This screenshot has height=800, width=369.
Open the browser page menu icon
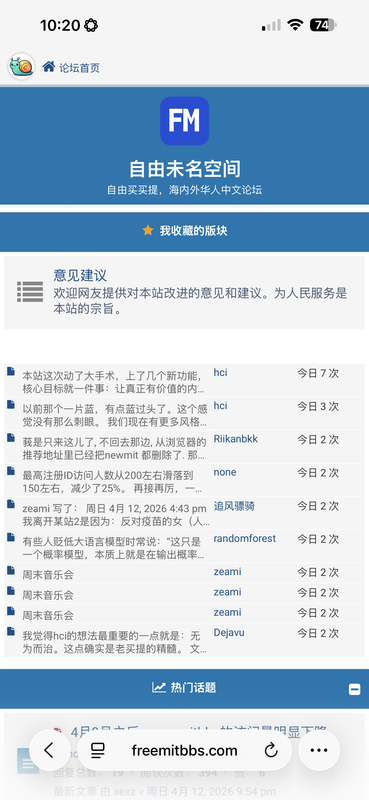point(97,750)
